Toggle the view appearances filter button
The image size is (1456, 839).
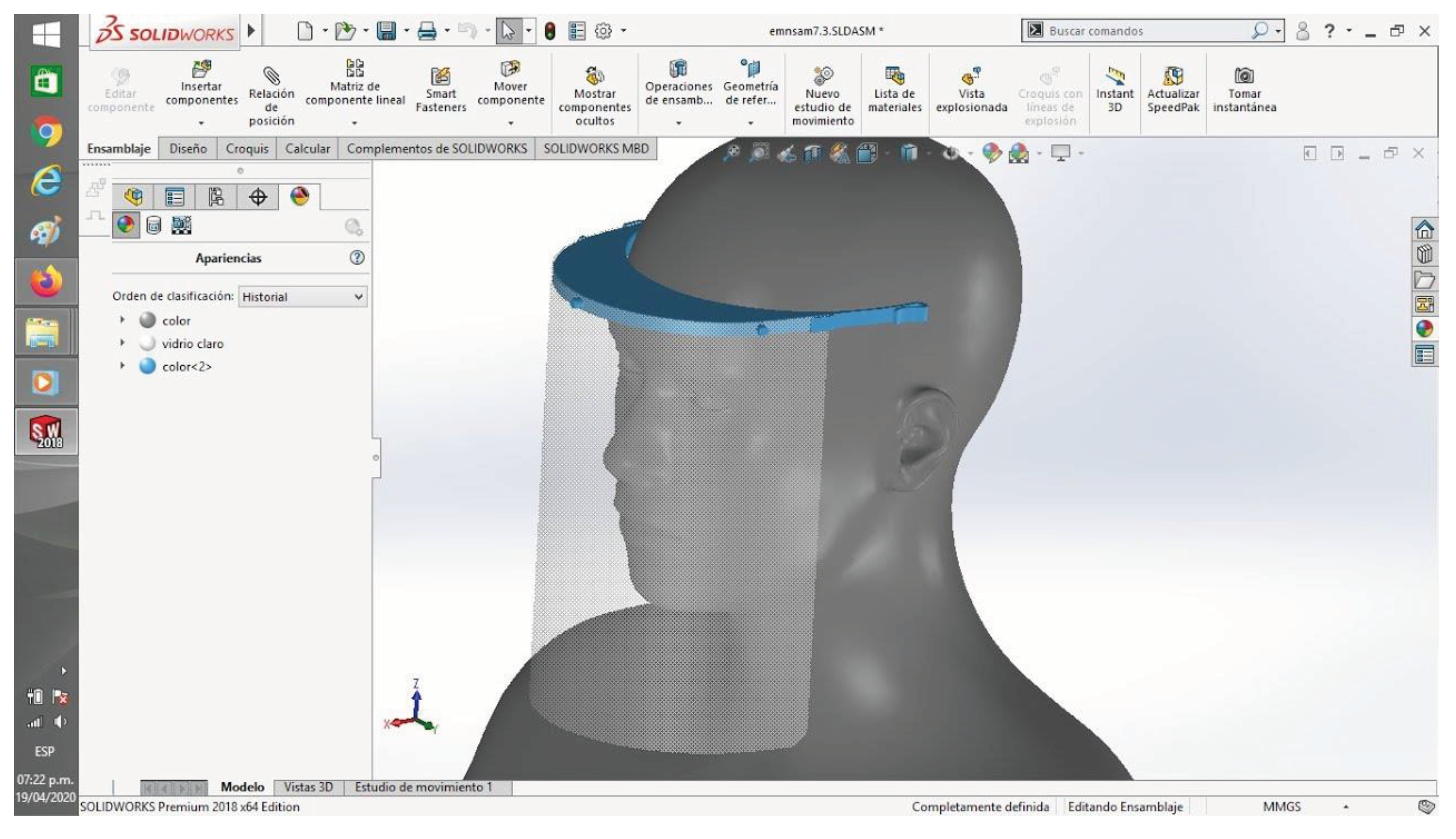[x=126, y=225]
